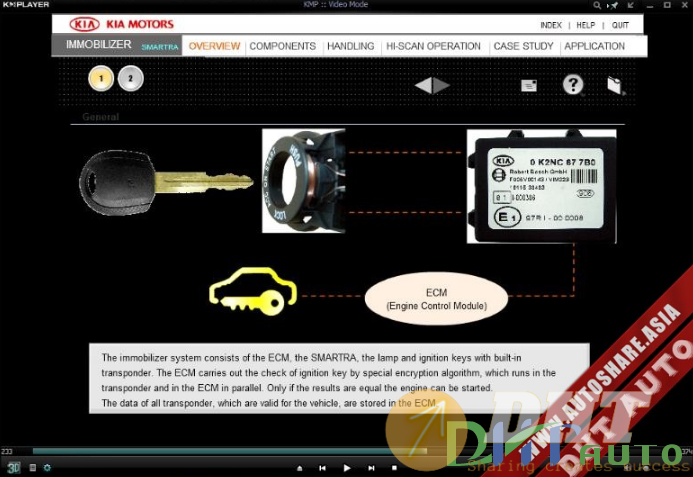Viewport: 693px width, 477px height.
Task: Click the next page right arrow
Action: click(441, 85)
